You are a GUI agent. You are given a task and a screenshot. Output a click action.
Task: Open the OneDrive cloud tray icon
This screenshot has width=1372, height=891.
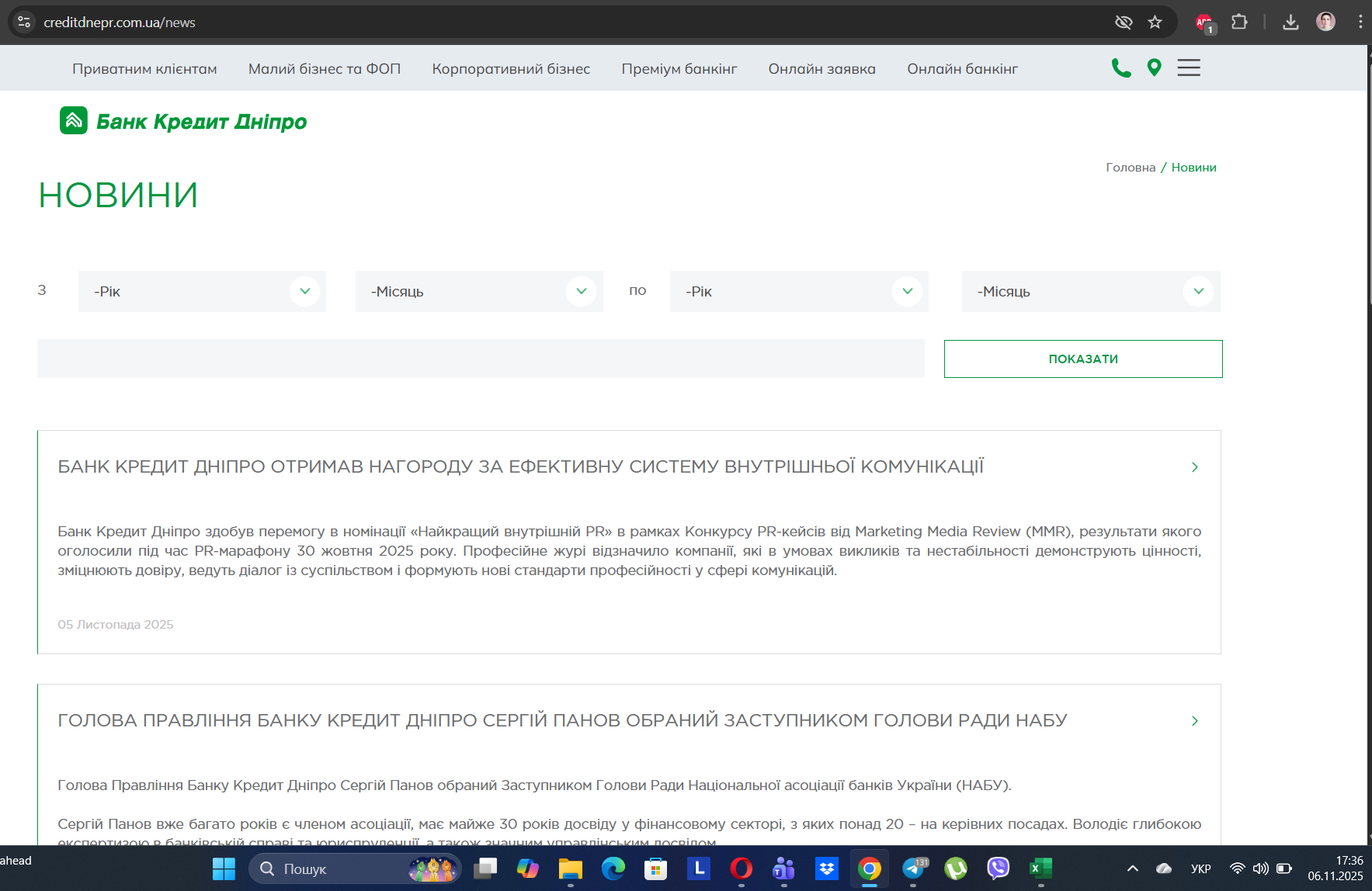[1164, 868]
